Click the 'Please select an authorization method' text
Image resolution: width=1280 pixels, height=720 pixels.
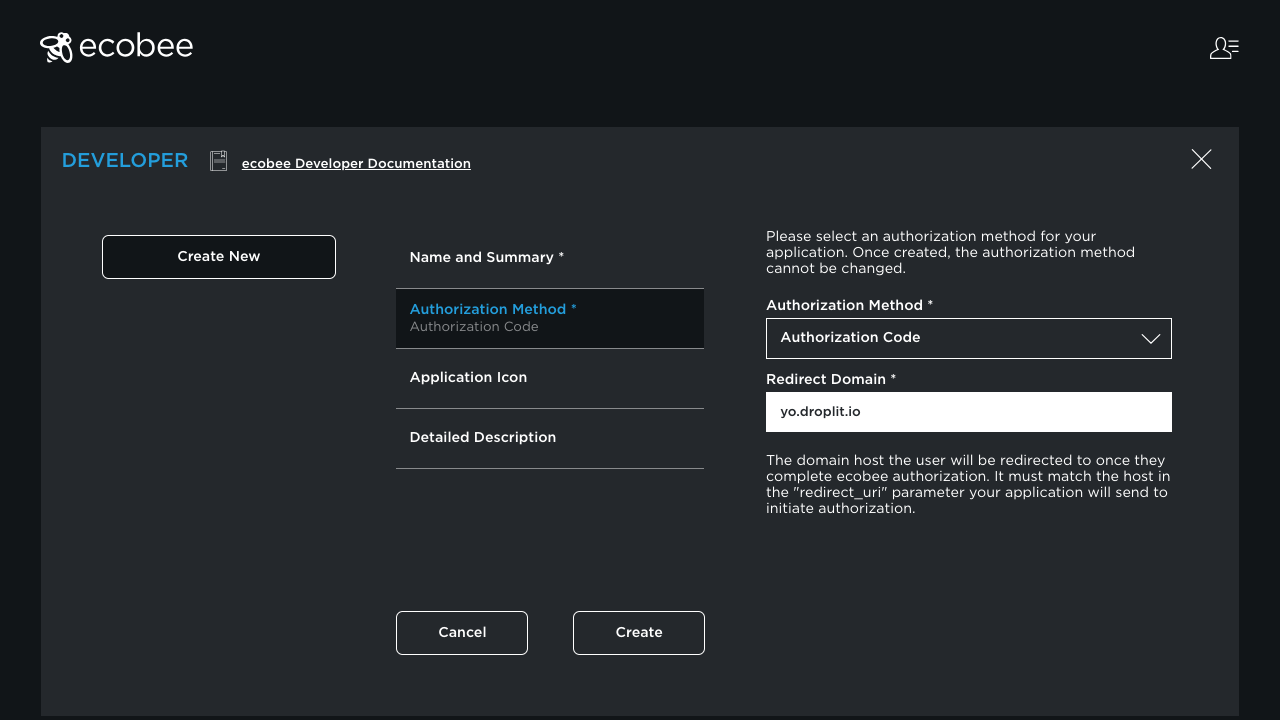pos(951,252)
